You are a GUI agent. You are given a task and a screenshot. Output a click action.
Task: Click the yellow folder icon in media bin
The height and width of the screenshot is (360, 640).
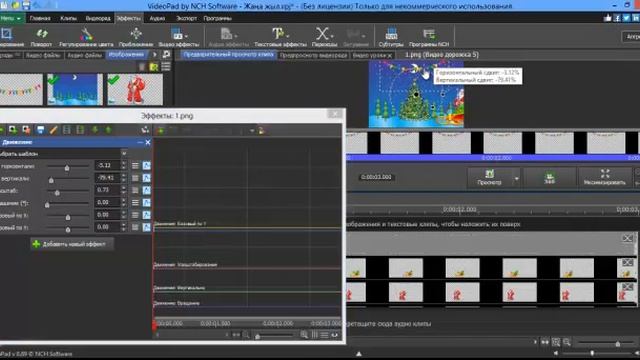154,67
